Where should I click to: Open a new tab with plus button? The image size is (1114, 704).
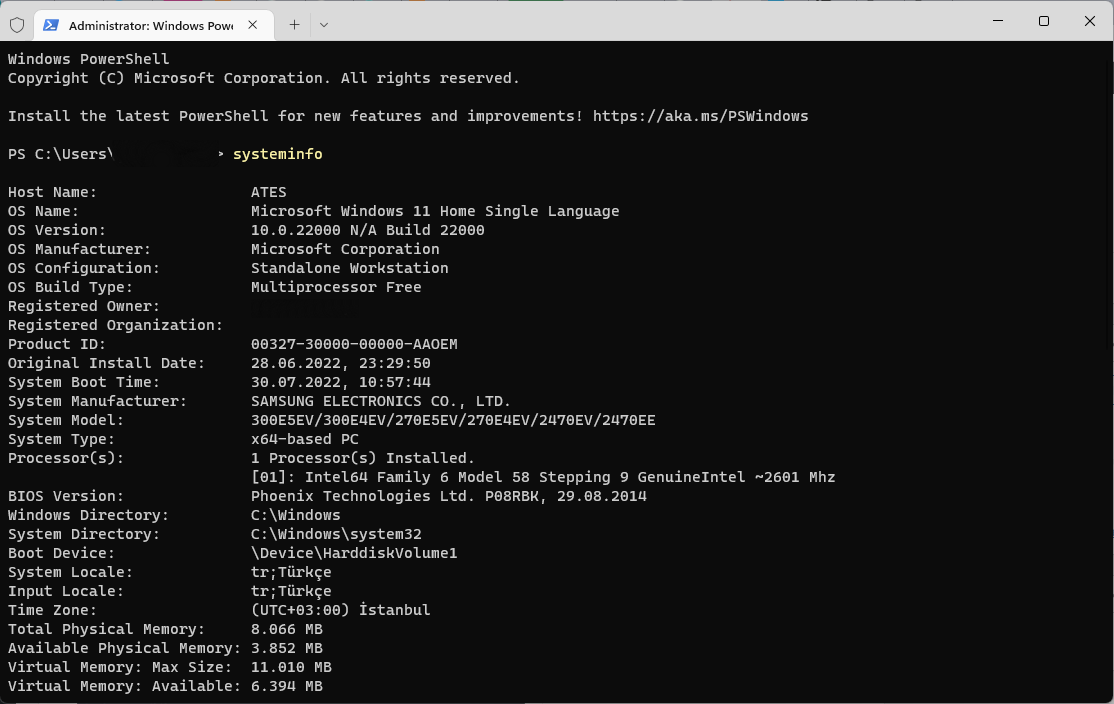tap(294, 24)
